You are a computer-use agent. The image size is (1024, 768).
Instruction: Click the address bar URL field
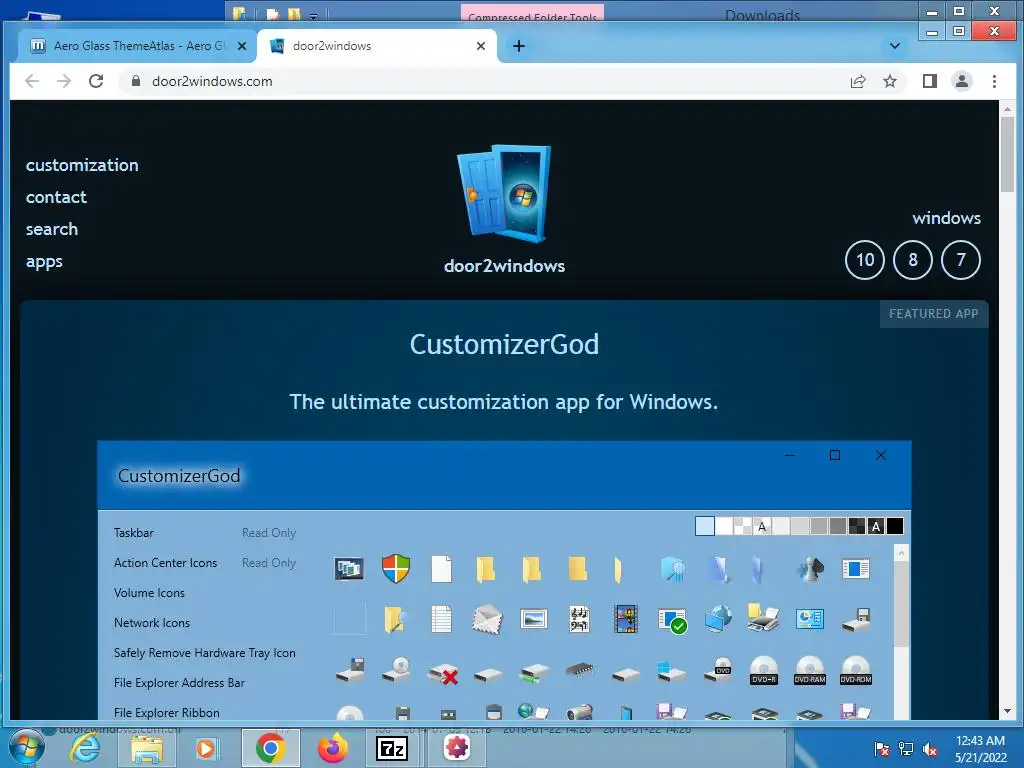(x=483, y=81)
